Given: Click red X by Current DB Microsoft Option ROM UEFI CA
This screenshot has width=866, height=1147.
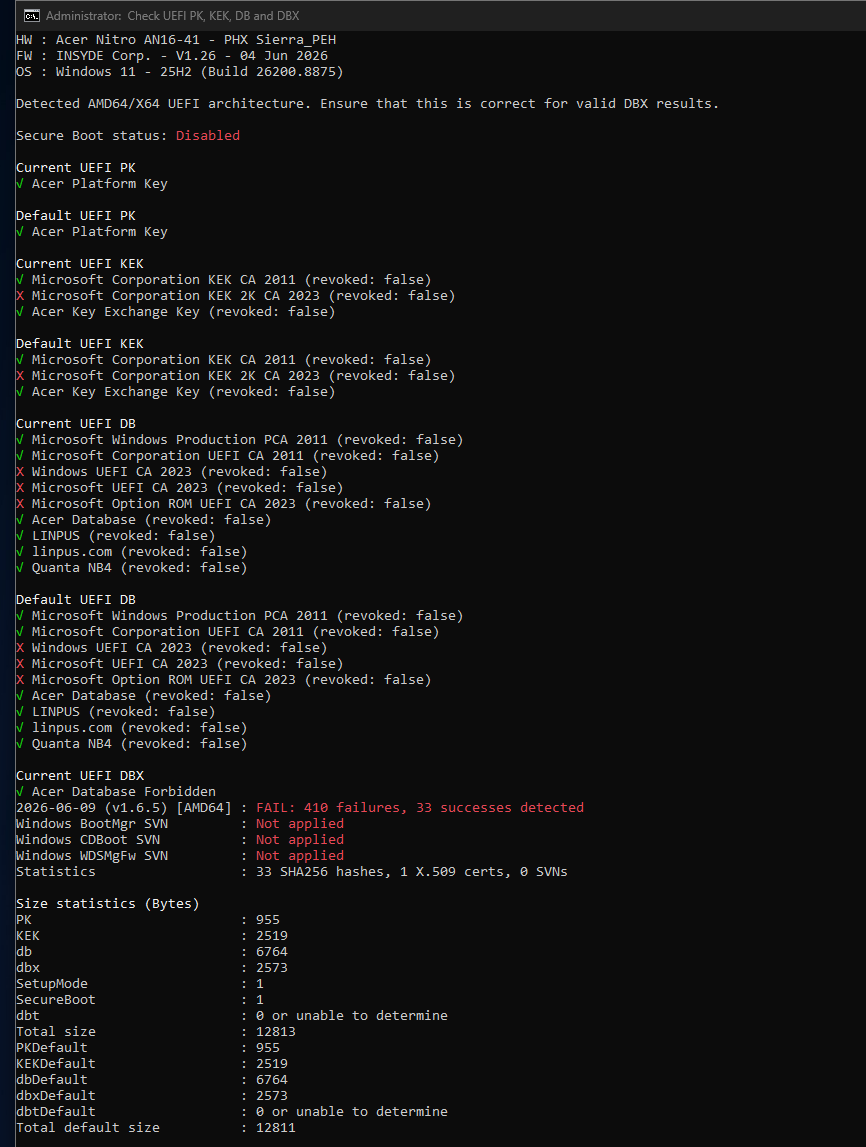Looking at the screenshot, I should click(20, 504).
